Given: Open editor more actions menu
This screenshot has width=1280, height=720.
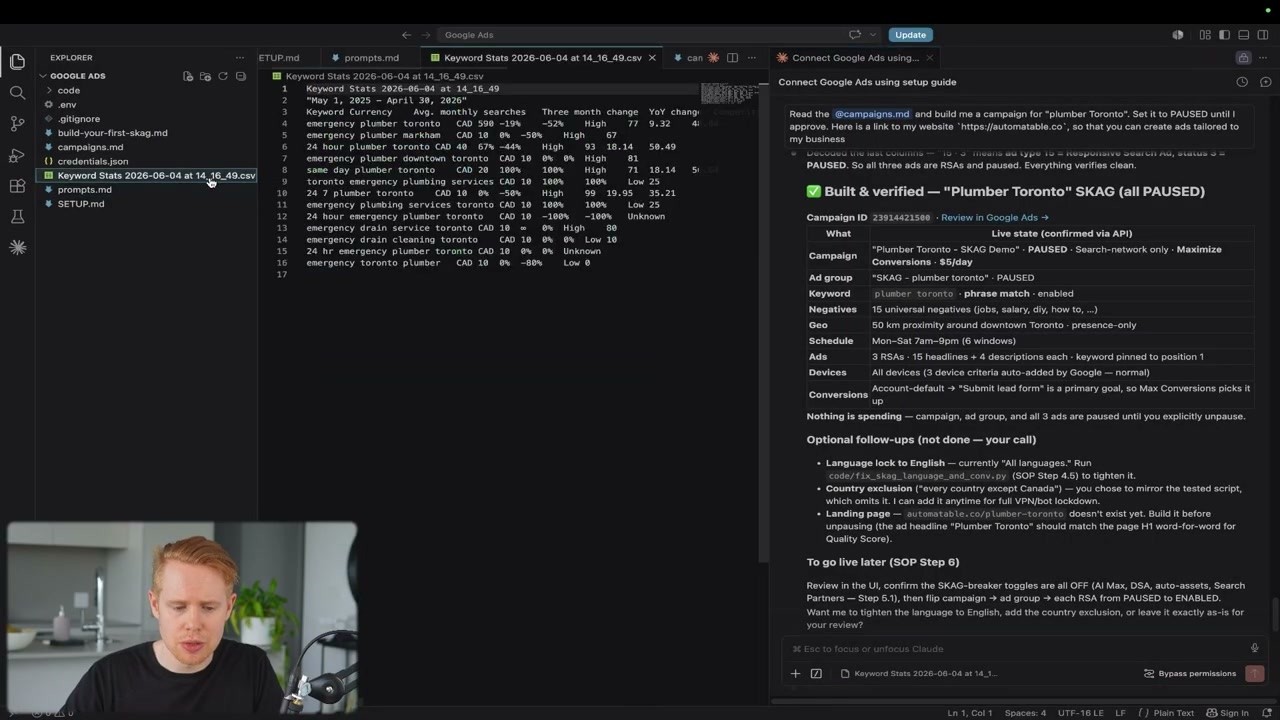Looking at the screenshot, I should 751,58.
